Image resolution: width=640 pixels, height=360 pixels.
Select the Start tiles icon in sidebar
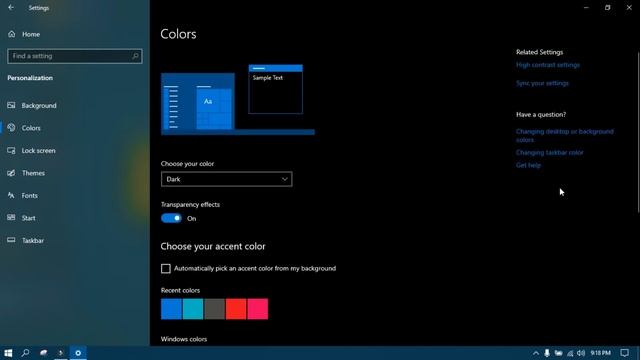(x=11, y=218)
